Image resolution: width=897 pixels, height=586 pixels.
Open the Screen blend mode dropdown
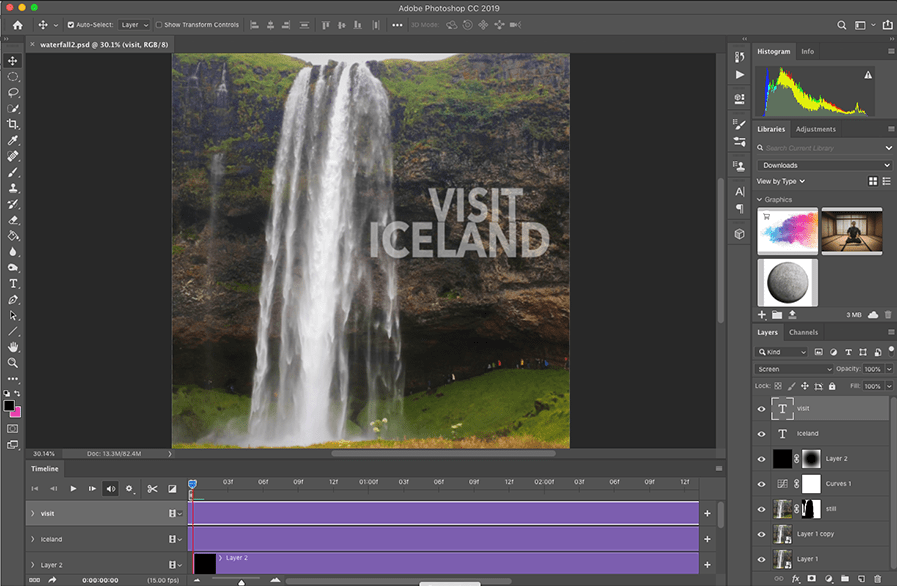click(793, 369)
